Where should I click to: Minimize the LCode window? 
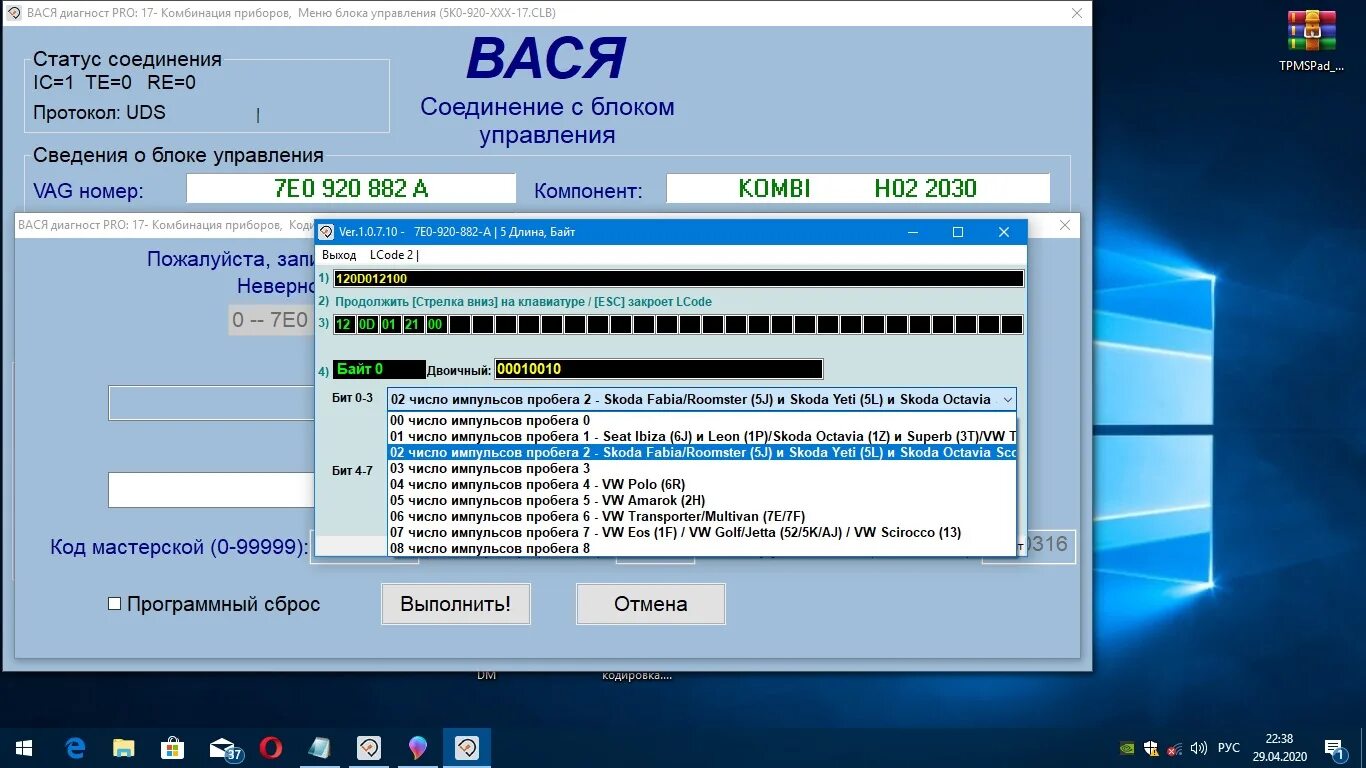[x=913, y=232]
